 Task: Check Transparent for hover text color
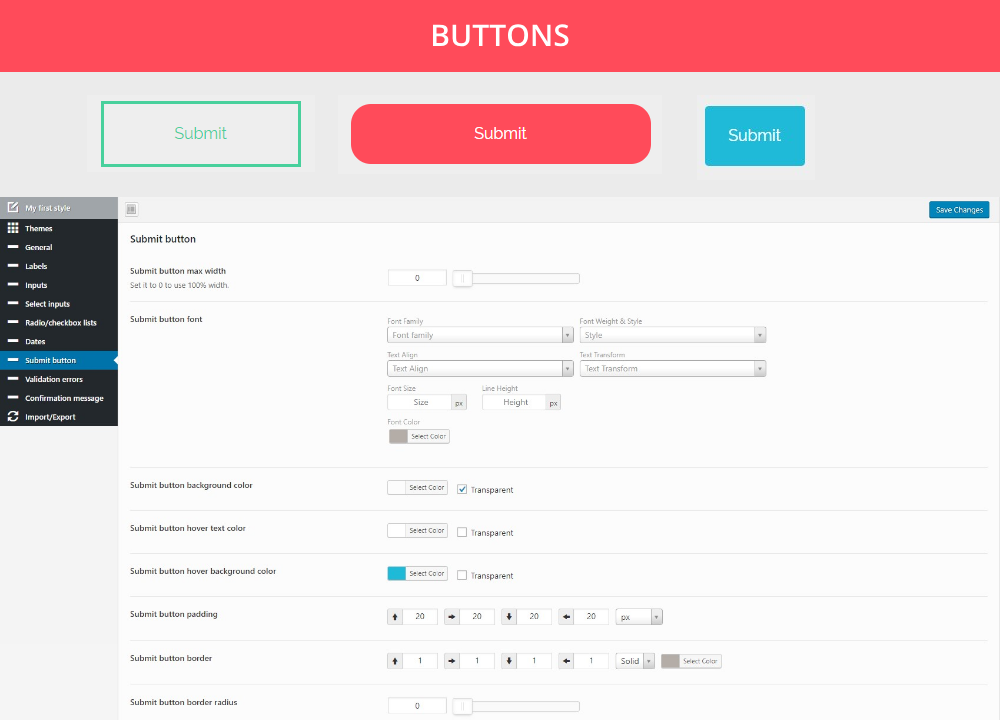(462, 532)
